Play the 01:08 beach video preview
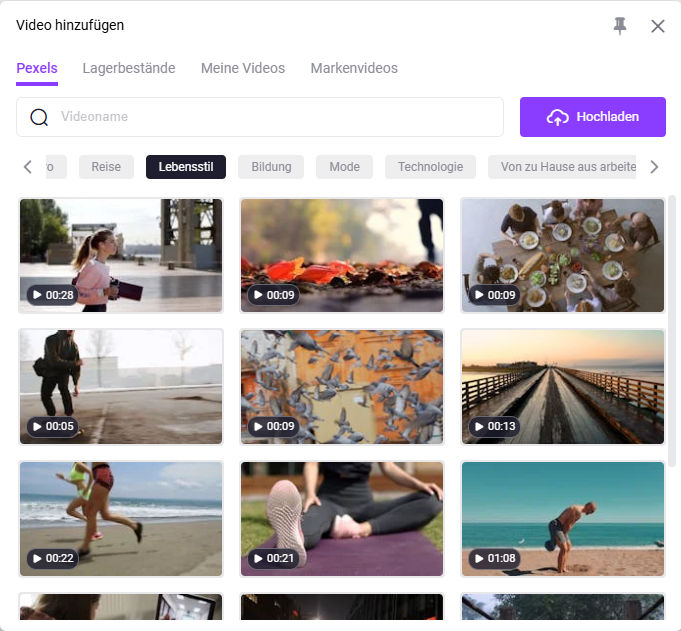This screenshot has height=631, width=681. click(x=494, y=558)
